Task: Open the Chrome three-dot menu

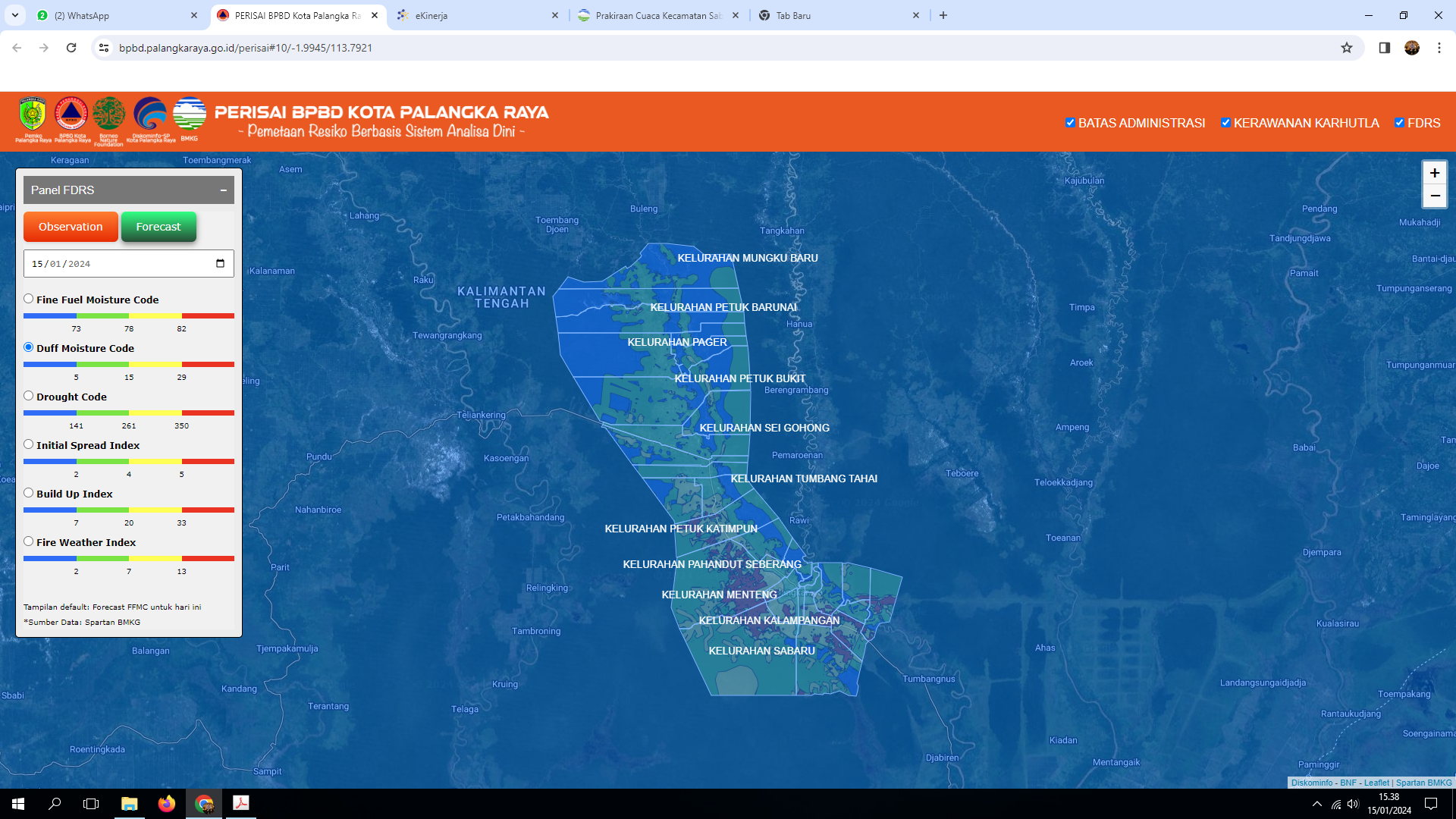Action: pyautogui.click(x=1439, y=48)
